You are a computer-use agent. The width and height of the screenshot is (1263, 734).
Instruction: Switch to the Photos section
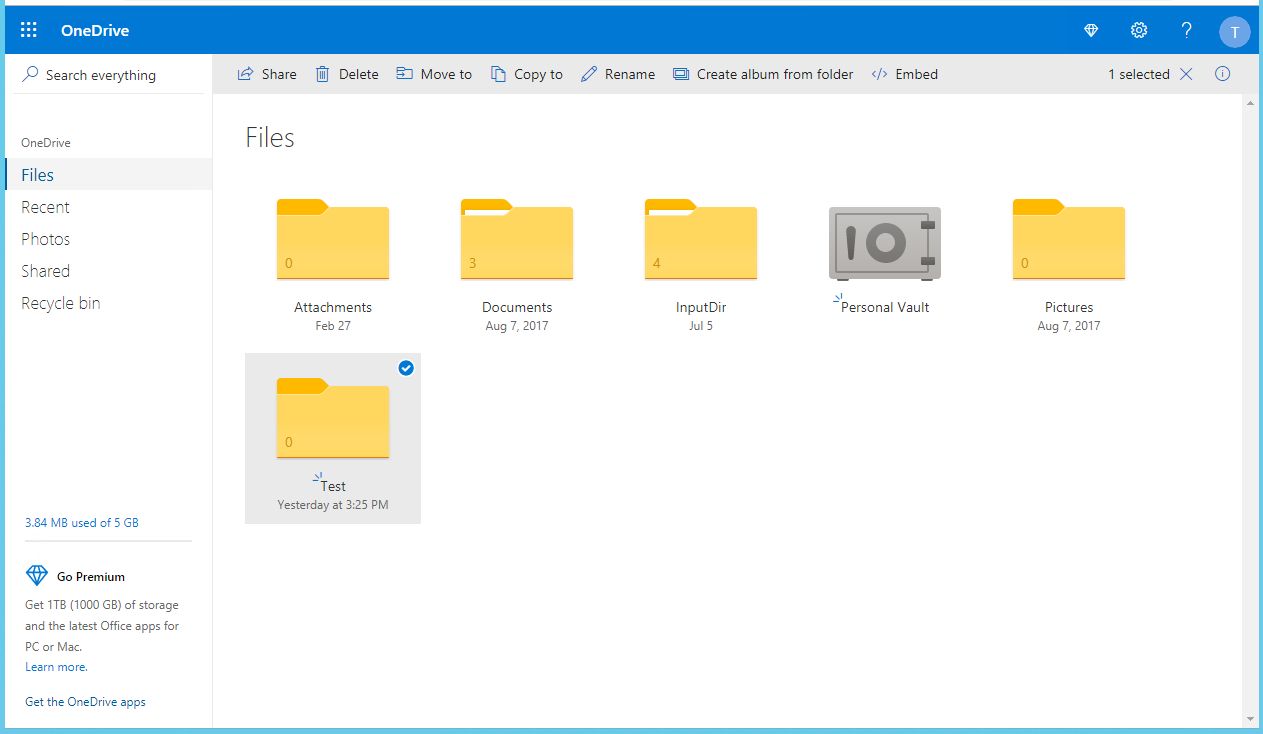[x=45, y=238]
